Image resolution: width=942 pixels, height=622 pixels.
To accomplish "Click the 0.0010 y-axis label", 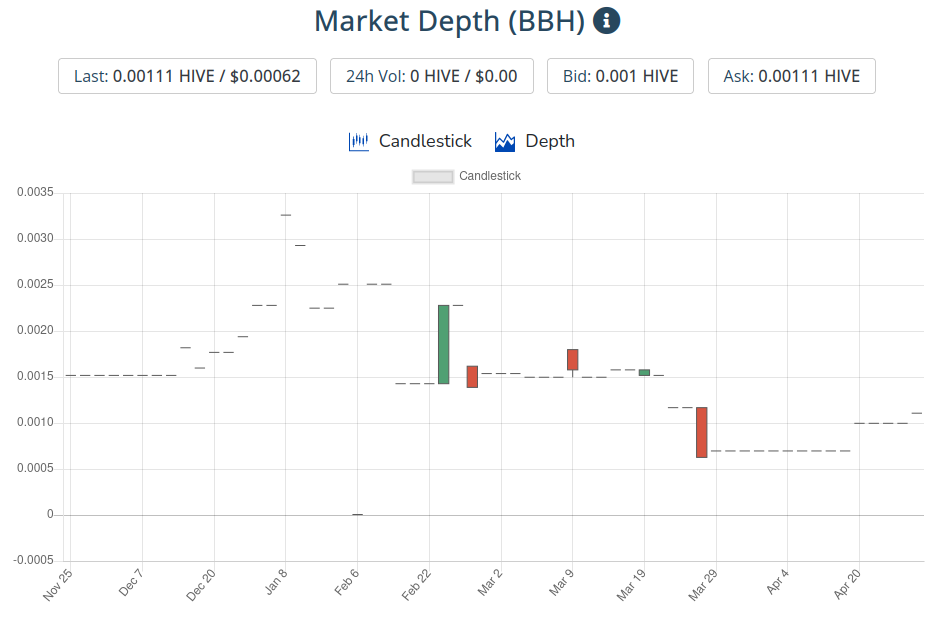I will tap(35, 422).
